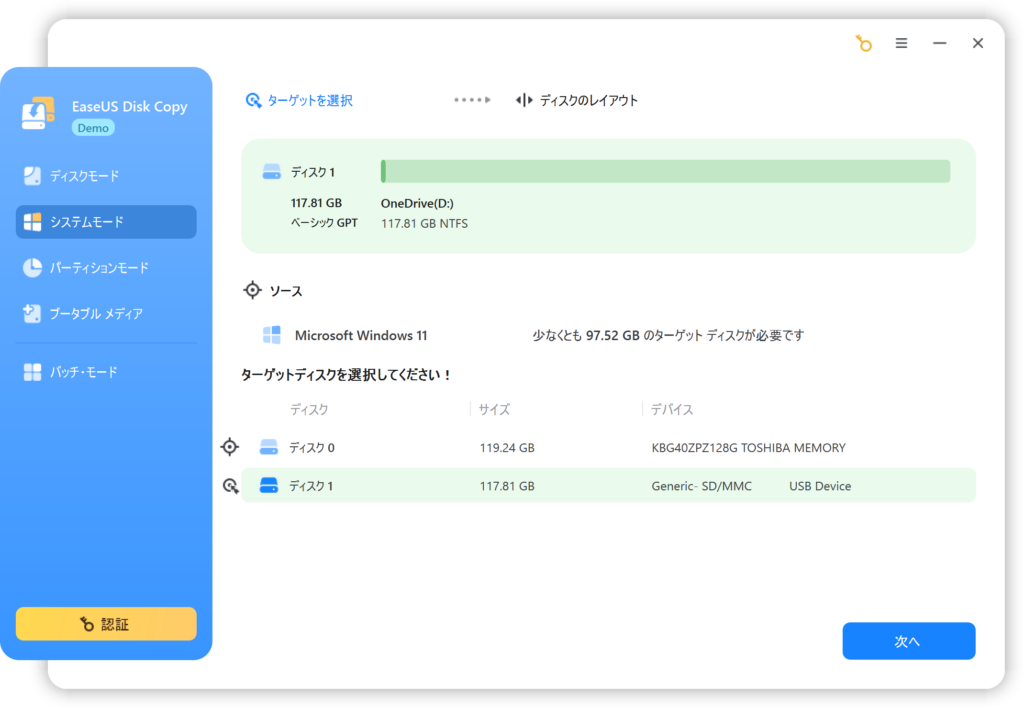Click the step arrow dots between steps

(x=472, y=100)
